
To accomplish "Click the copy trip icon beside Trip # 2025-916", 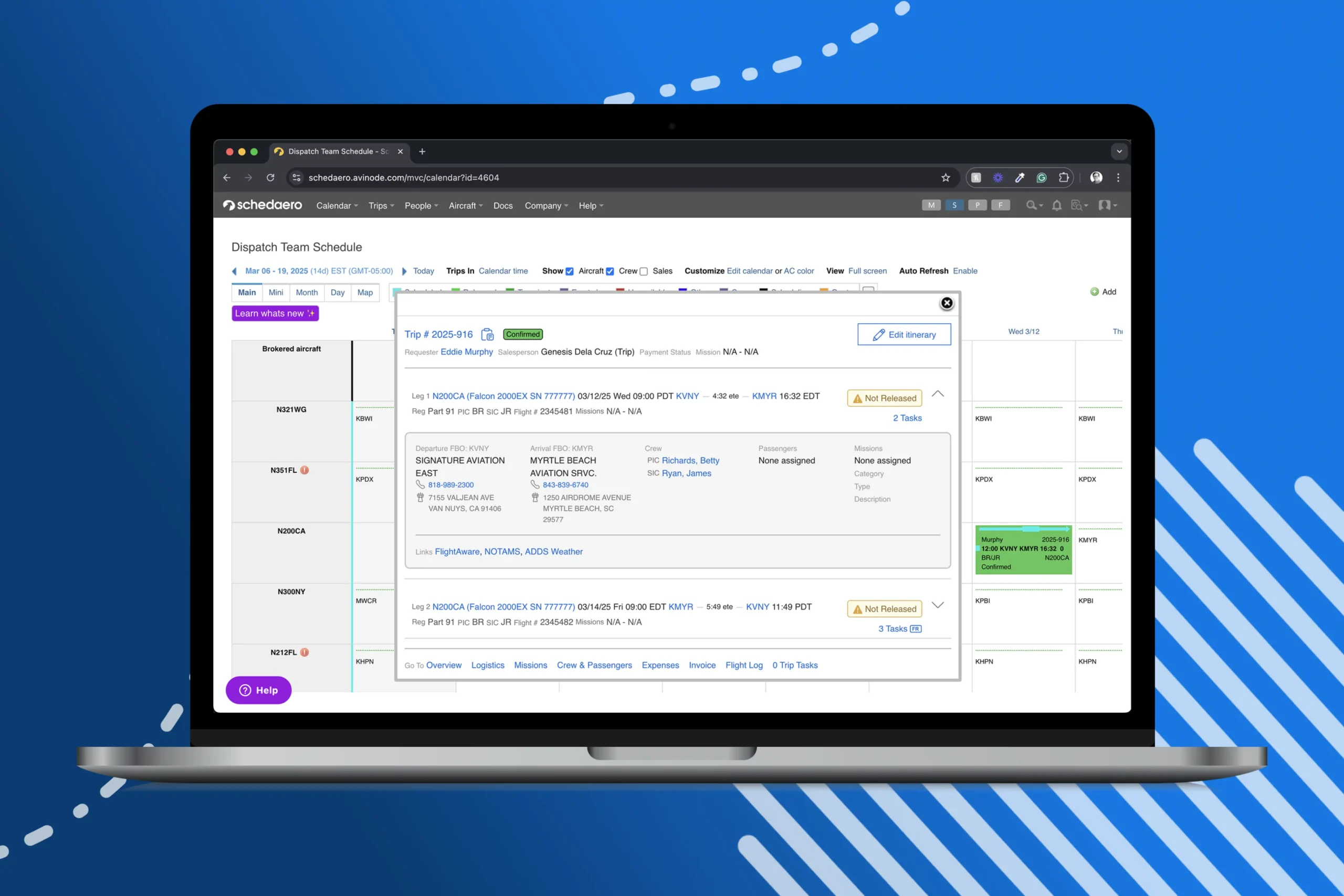I will [487, 334].
